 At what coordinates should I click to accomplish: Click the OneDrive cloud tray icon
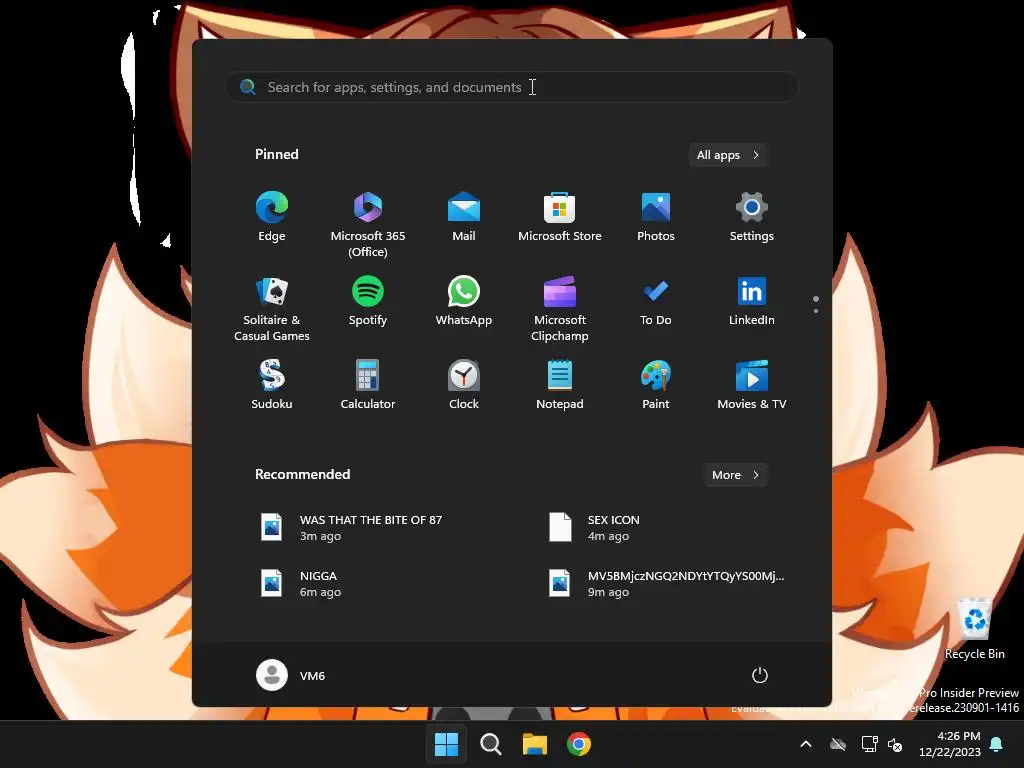click(838, 744)
